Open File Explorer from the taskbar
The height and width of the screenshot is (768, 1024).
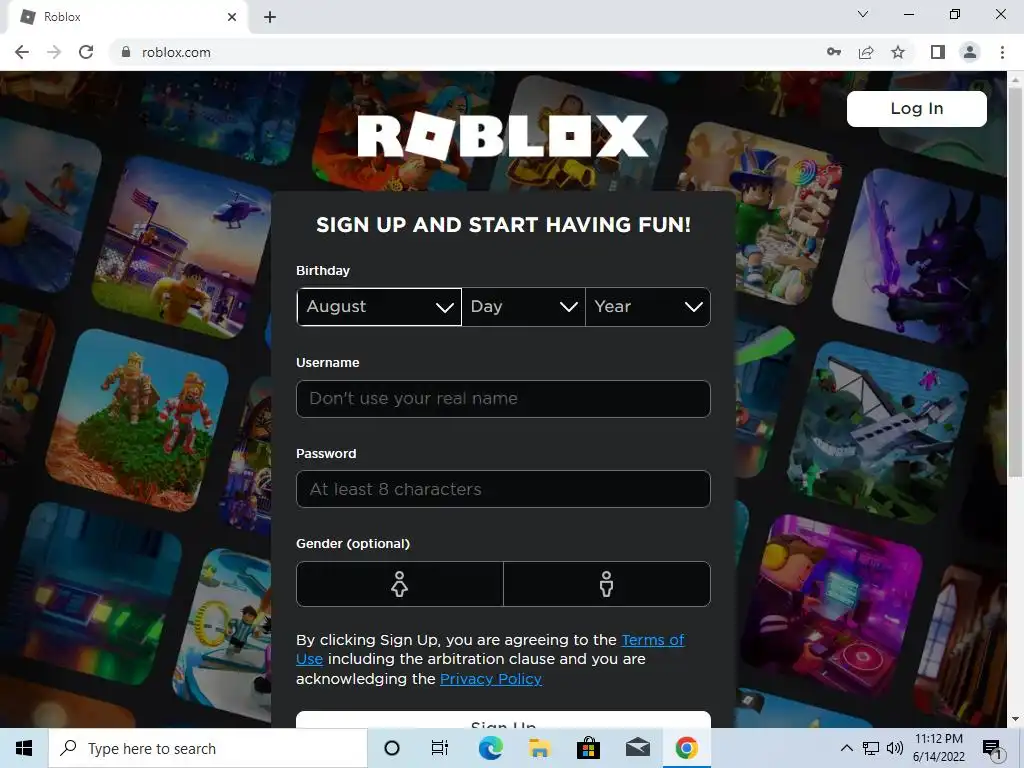tap(539, 748)
